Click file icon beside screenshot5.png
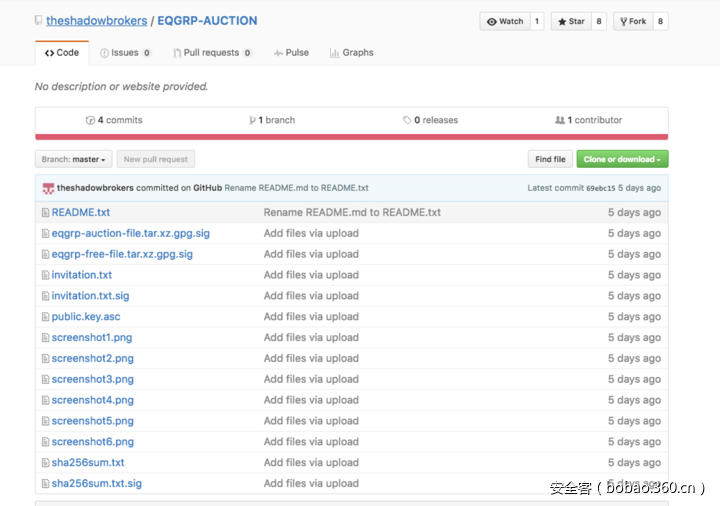Screen dimensions: 720x506 pos(45,421)
